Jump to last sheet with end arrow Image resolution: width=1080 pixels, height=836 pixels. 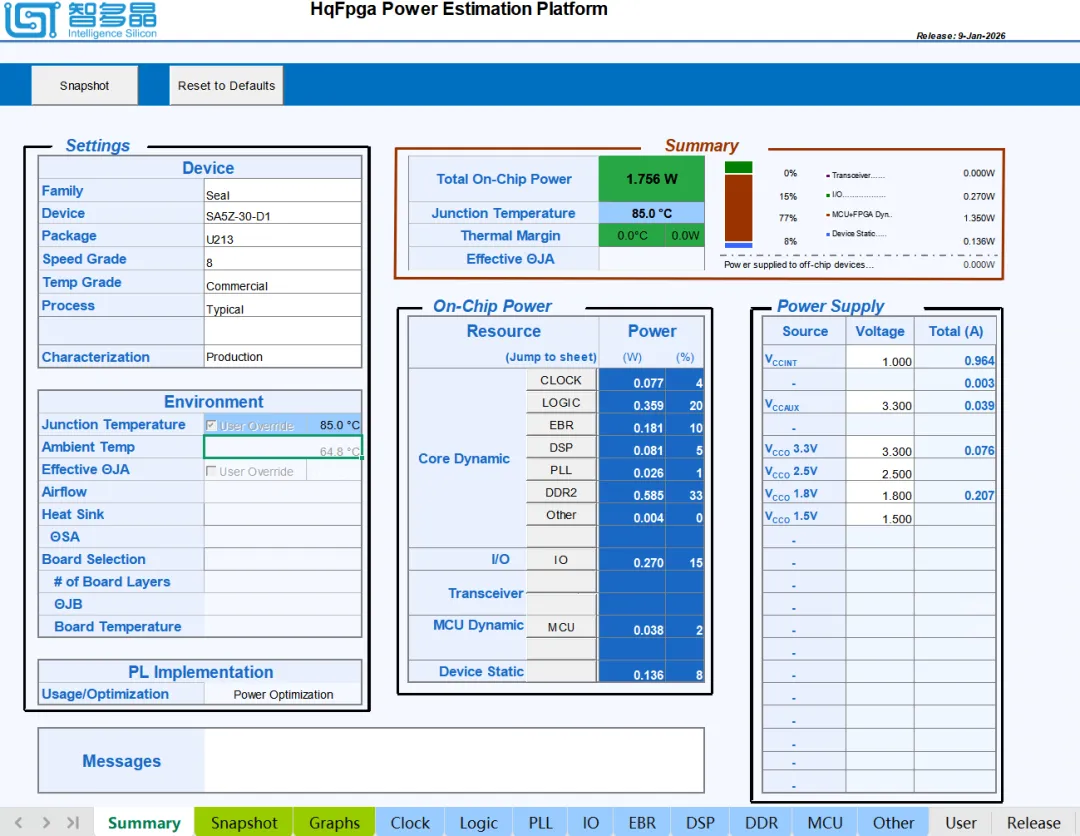(x=72, y=823)
